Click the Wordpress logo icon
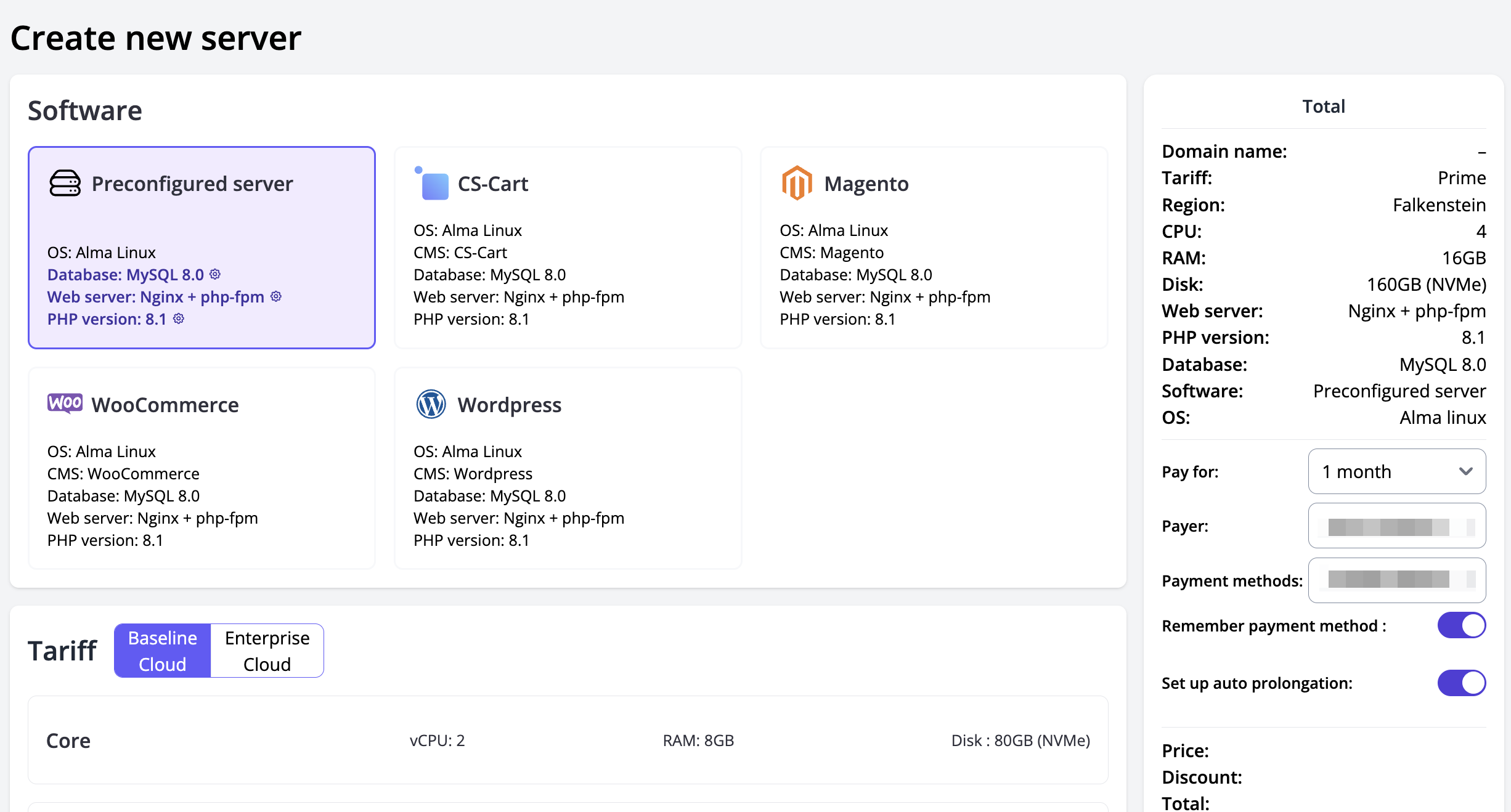 [431, 404]
